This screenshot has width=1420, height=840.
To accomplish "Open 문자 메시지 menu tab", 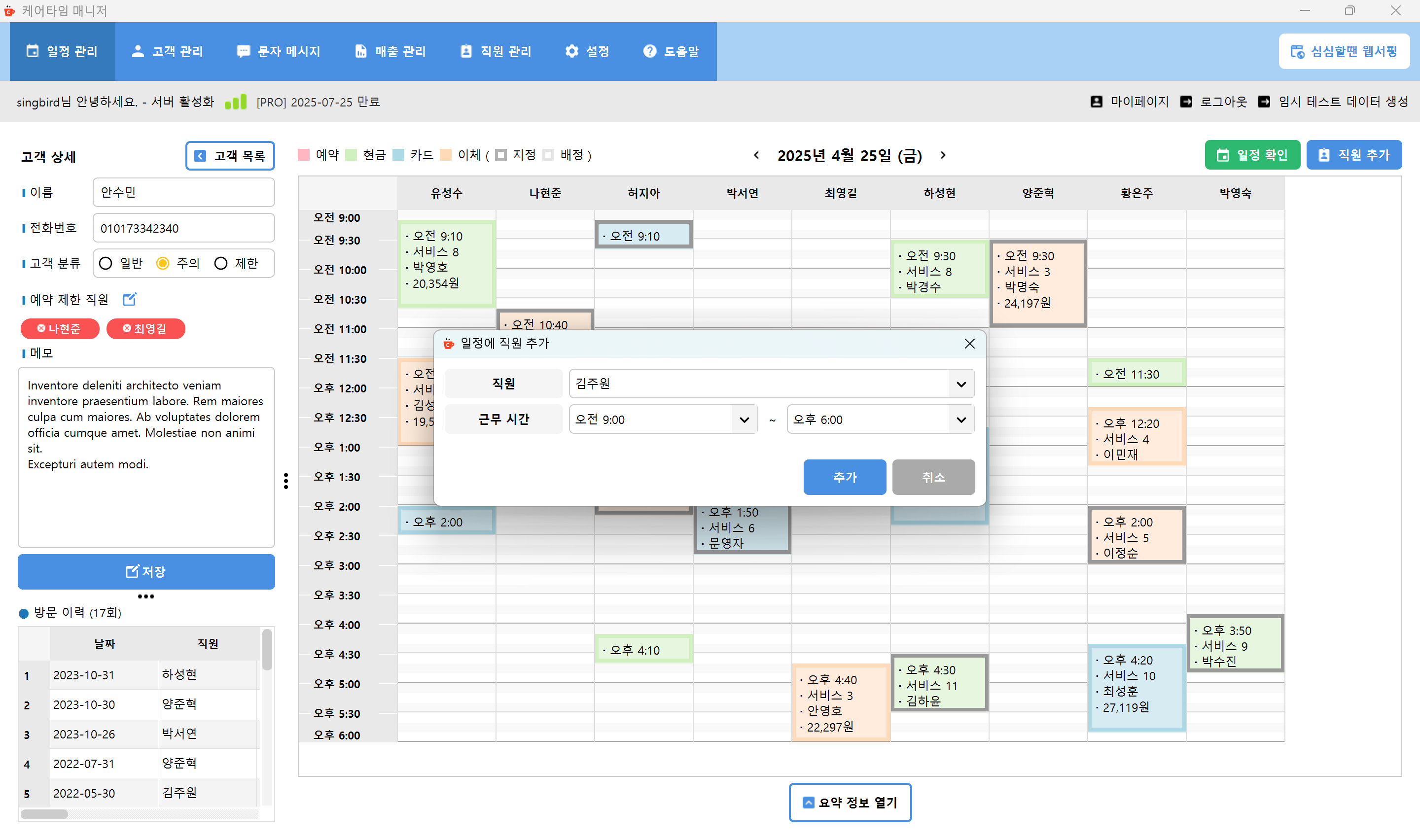I will (279, 51).
